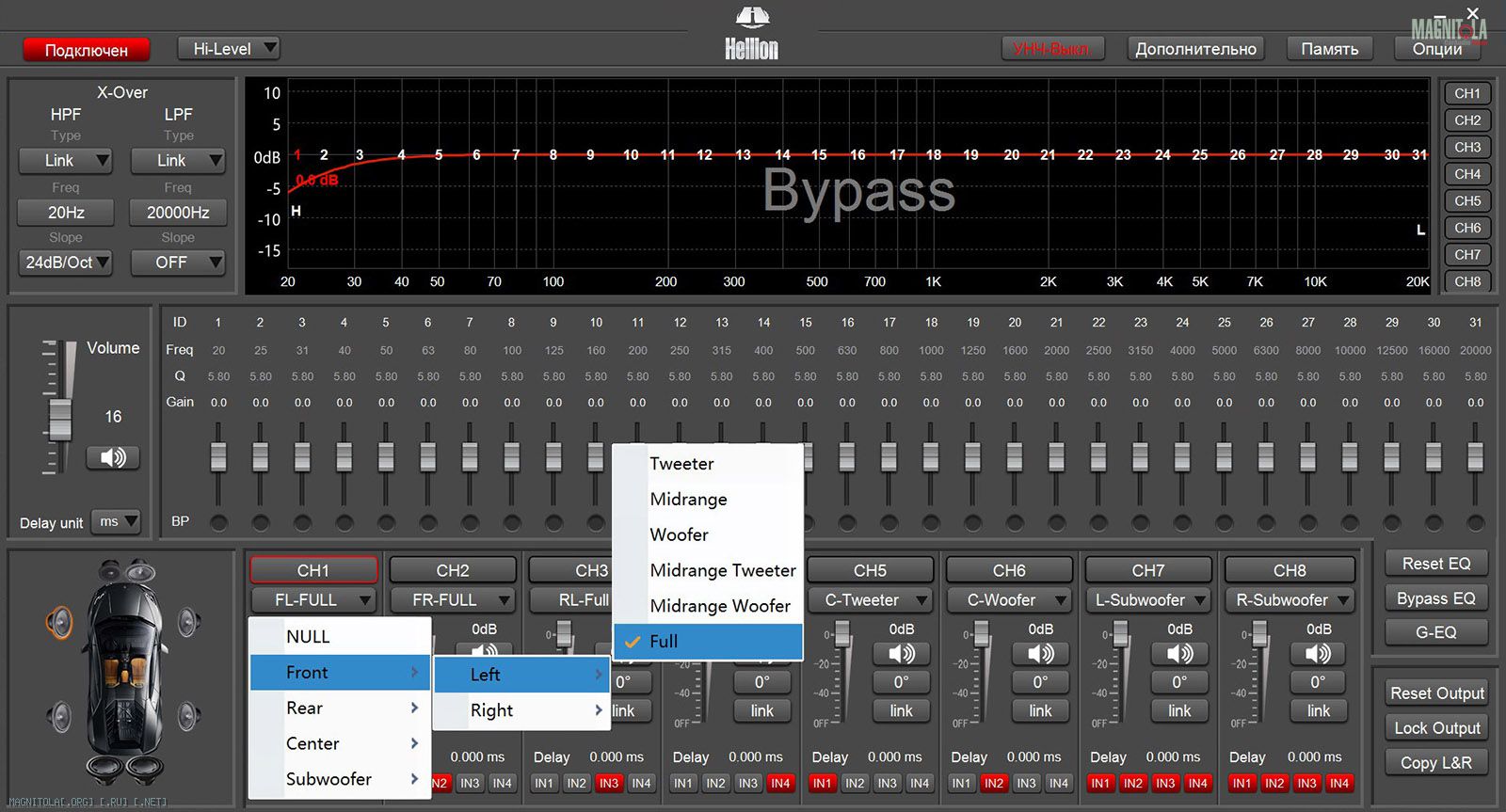1506x812 pixels.
Task: Click the Подключен connection button
Action: point(87,50)
